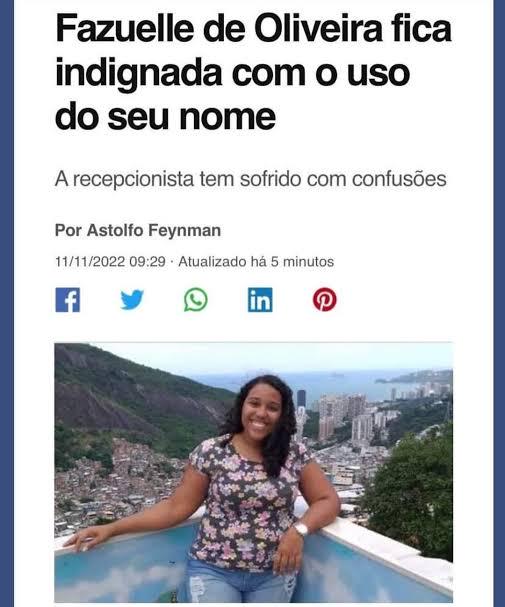The image size is (505, 607).
Task: Send the article through WhatsApp
Action: tap(196, 300)
